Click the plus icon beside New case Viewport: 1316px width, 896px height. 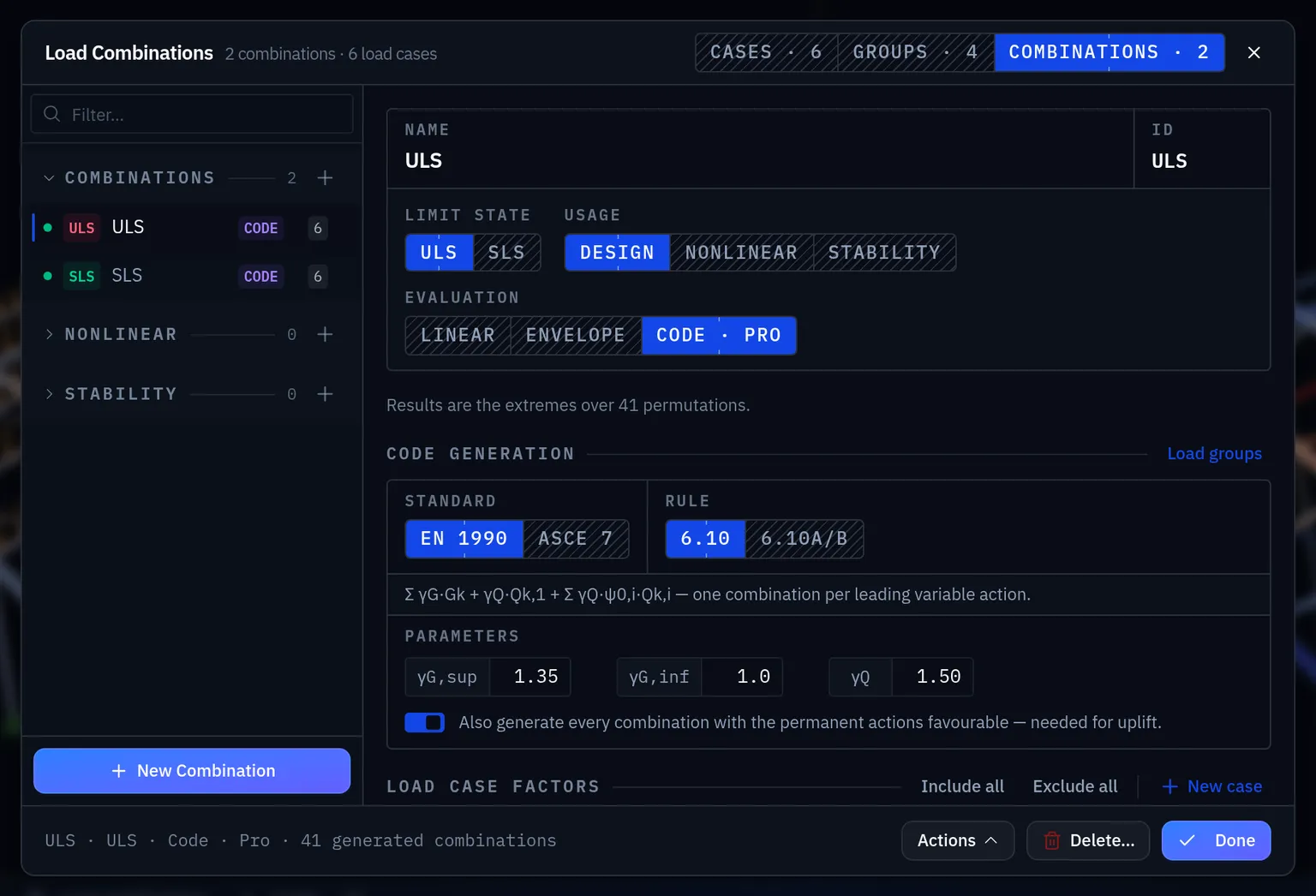(x=1169, y=786)
